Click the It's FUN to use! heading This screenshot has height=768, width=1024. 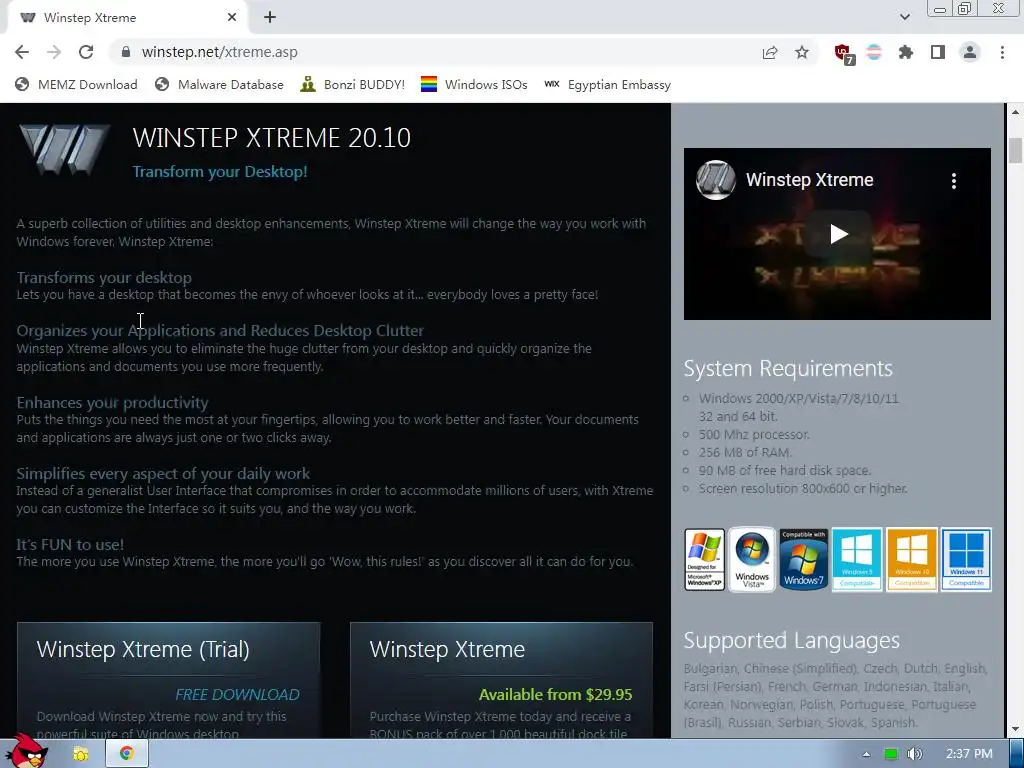coord(70,544)
